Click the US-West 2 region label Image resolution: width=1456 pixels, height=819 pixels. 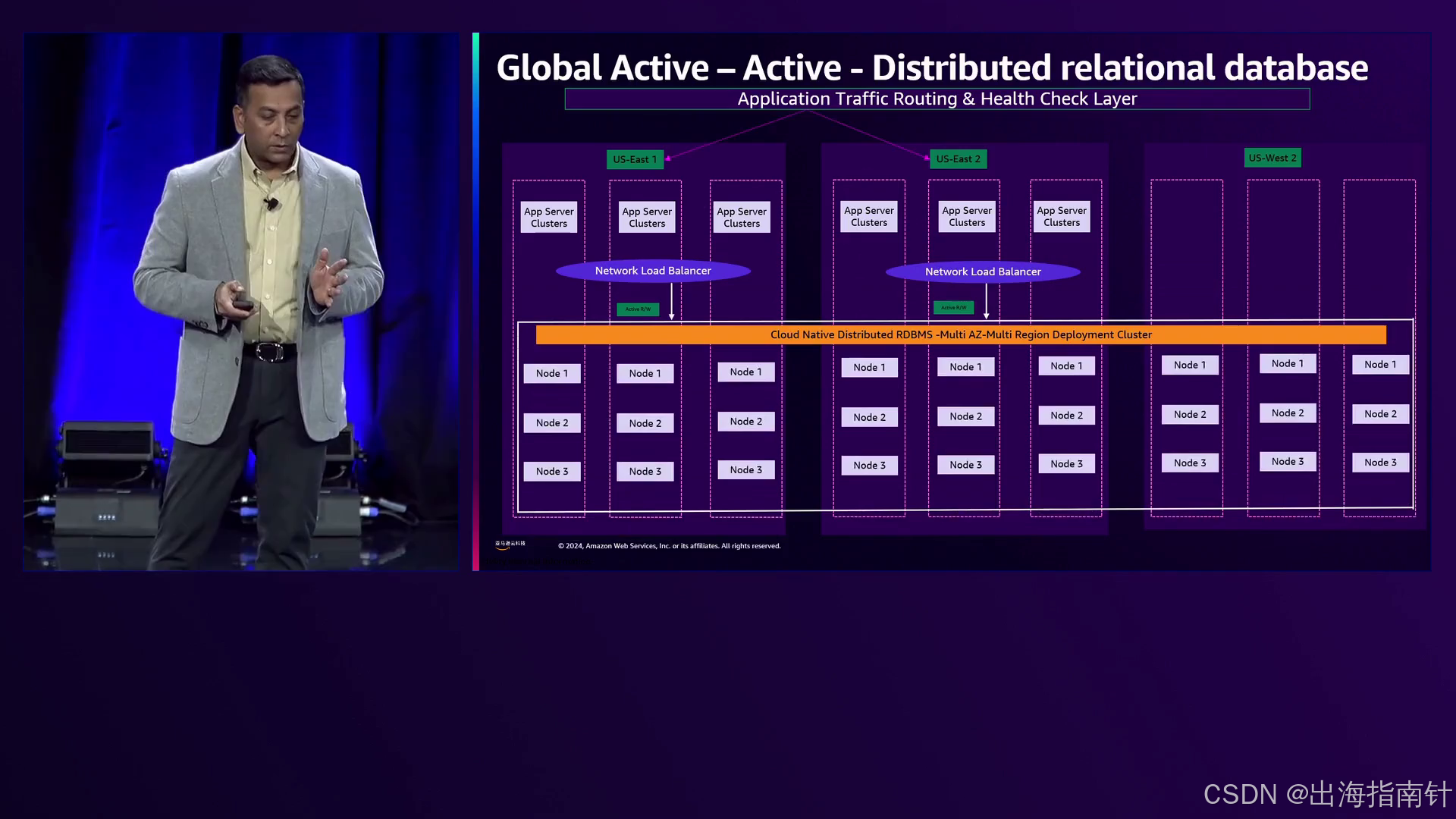[x=1272, y=158]
